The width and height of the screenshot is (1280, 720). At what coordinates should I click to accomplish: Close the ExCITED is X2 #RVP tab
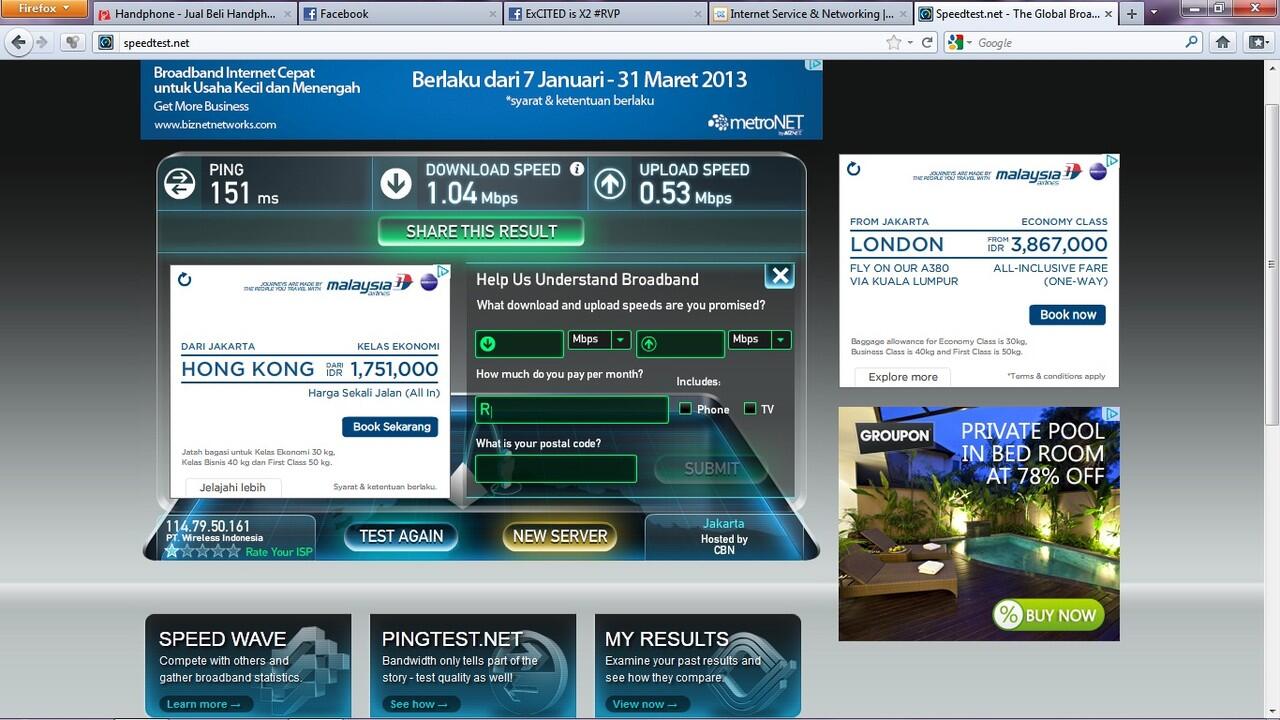[x=697, y=14]
